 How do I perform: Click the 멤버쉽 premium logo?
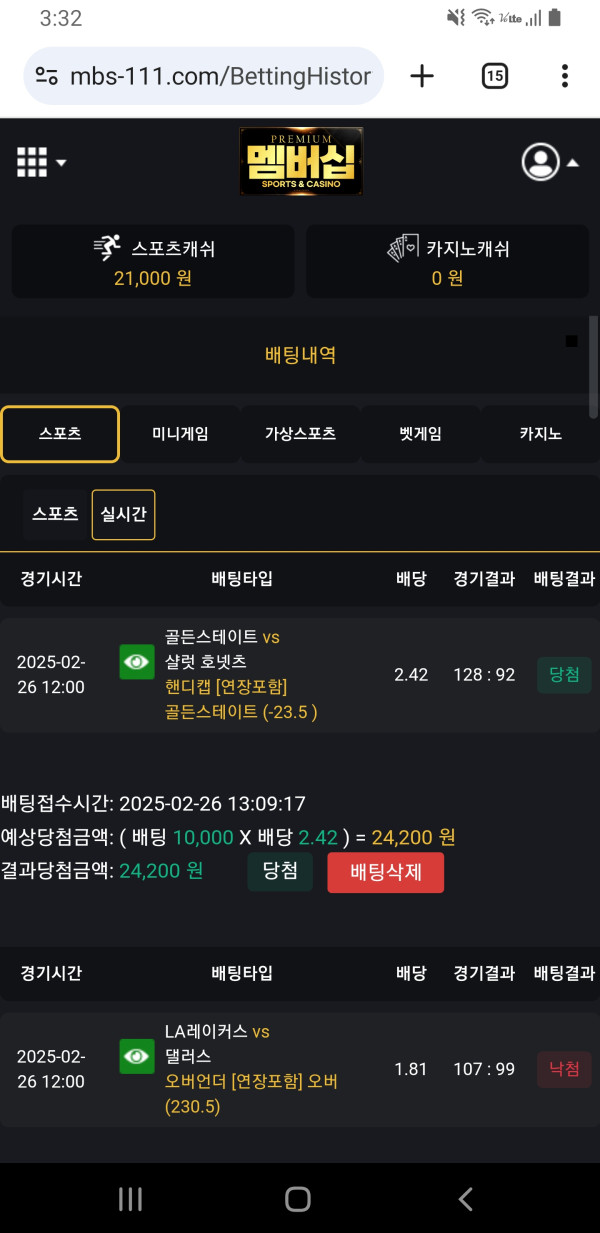click(x=301, y=161)
